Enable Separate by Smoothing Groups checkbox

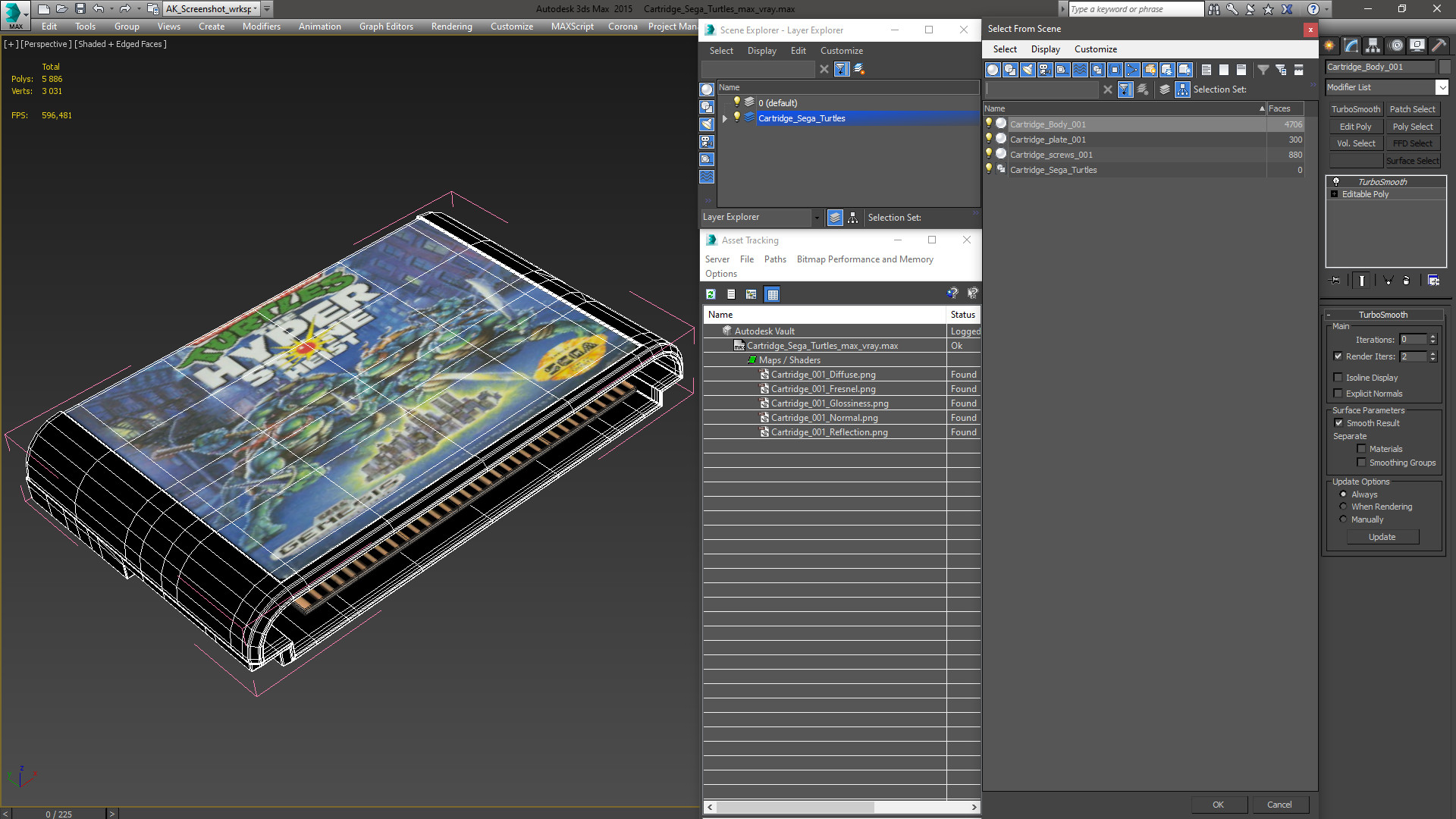click(1361, 463)
